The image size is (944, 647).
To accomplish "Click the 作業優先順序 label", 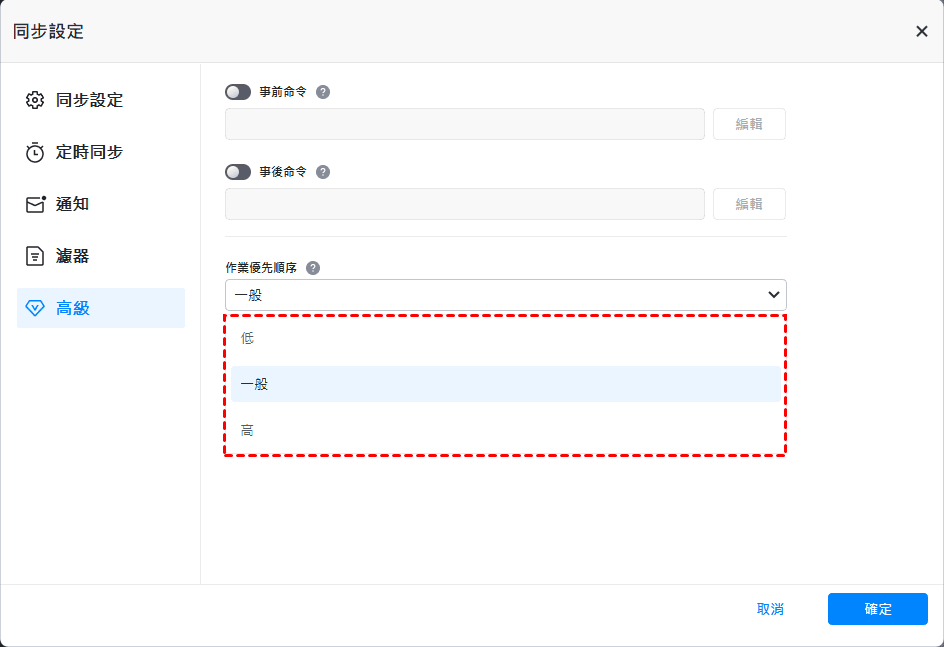I will tap(261, 268).
